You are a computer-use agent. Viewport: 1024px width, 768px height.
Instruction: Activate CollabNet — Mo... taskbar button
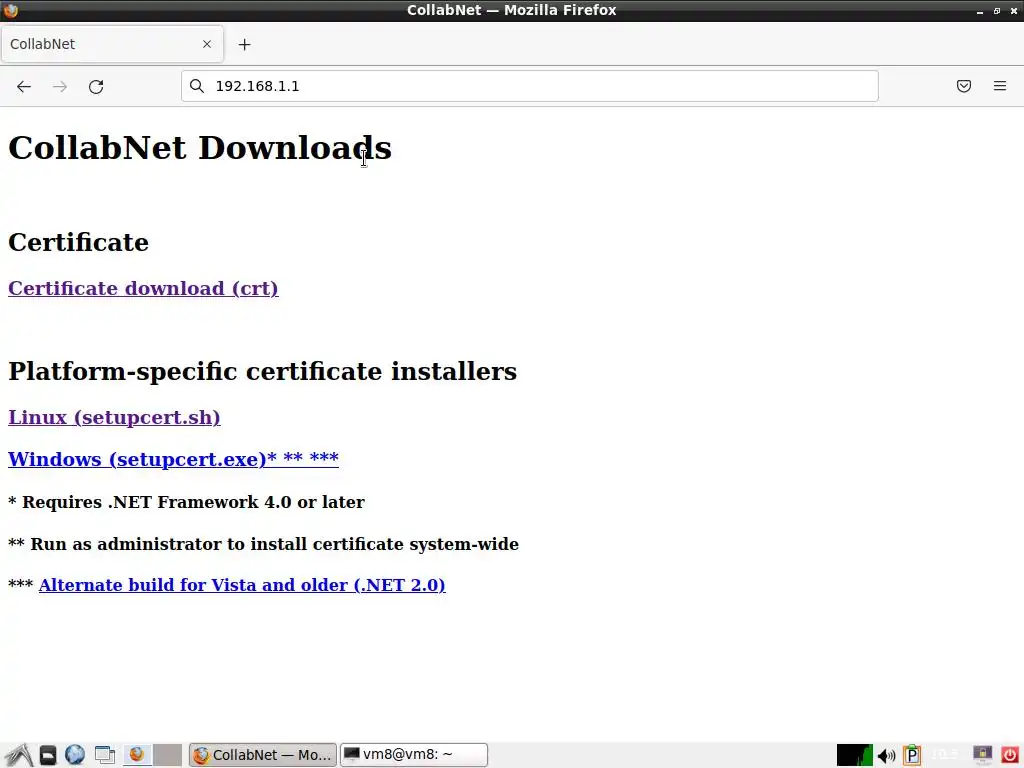pyautogui.click(x=263, y=755)
